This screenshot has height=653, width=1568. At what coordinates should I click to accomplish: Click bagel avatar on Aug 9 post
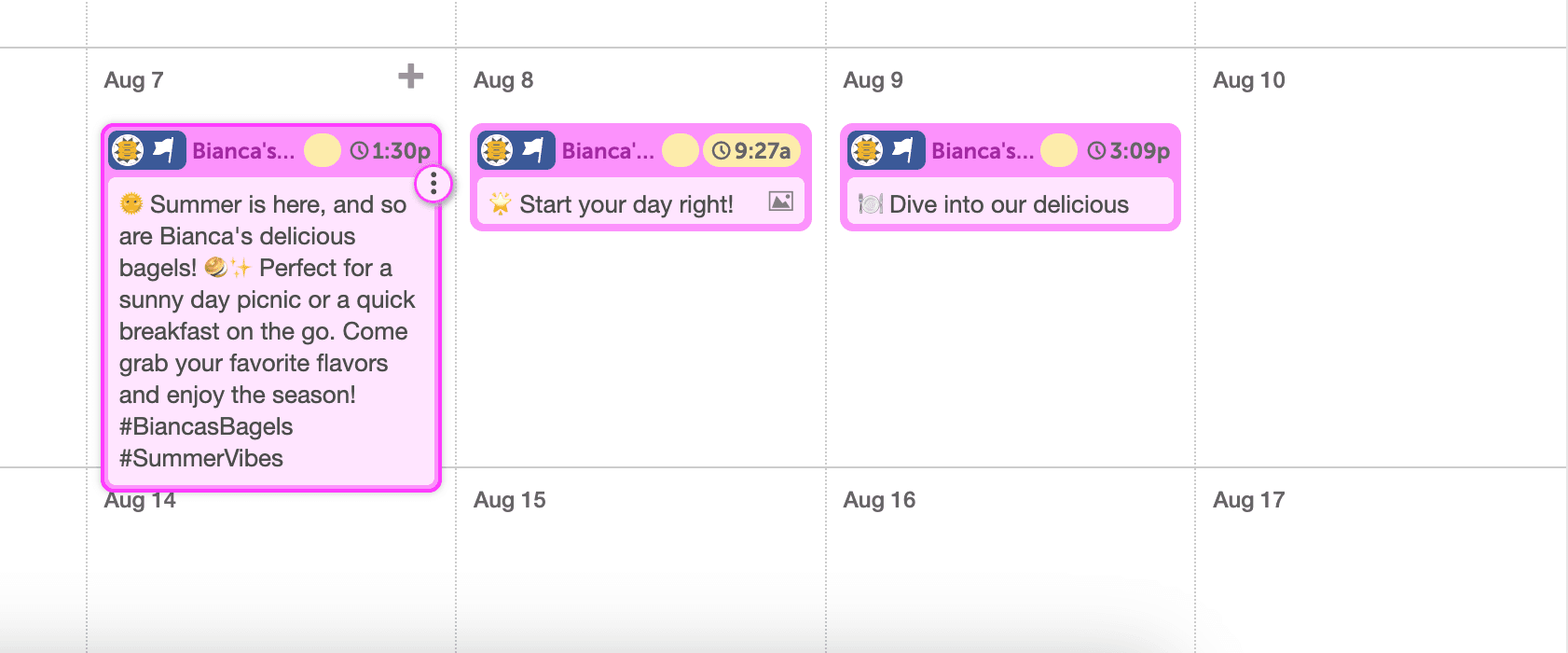[867, 150]
